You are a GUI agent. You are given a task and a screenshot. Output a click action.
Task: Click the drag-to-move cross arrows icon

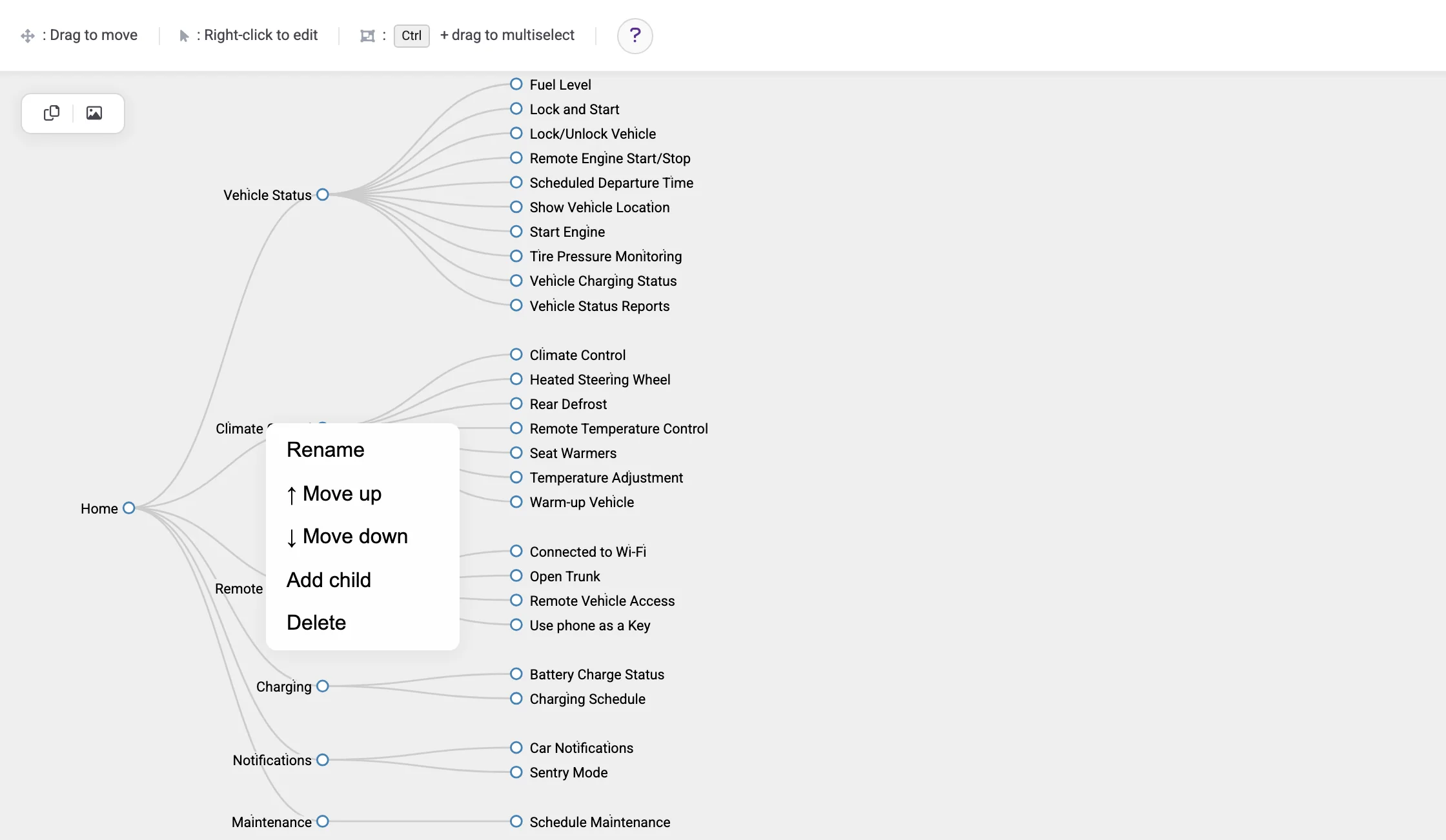[28, 35]
